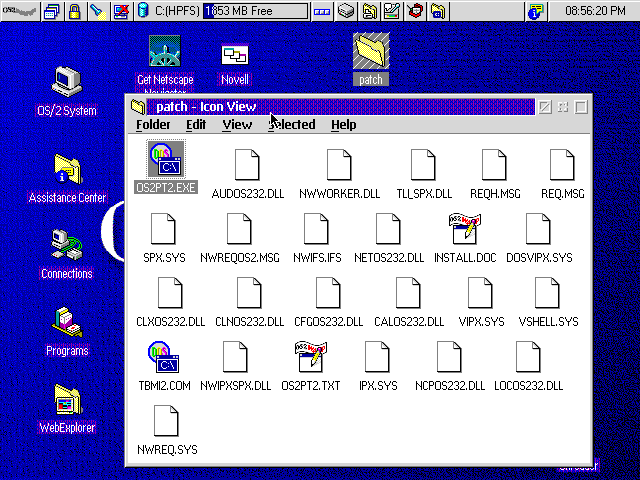Screen dimensions: 640x480
Task: Maximize the patch window
Action: click(581, 107)
